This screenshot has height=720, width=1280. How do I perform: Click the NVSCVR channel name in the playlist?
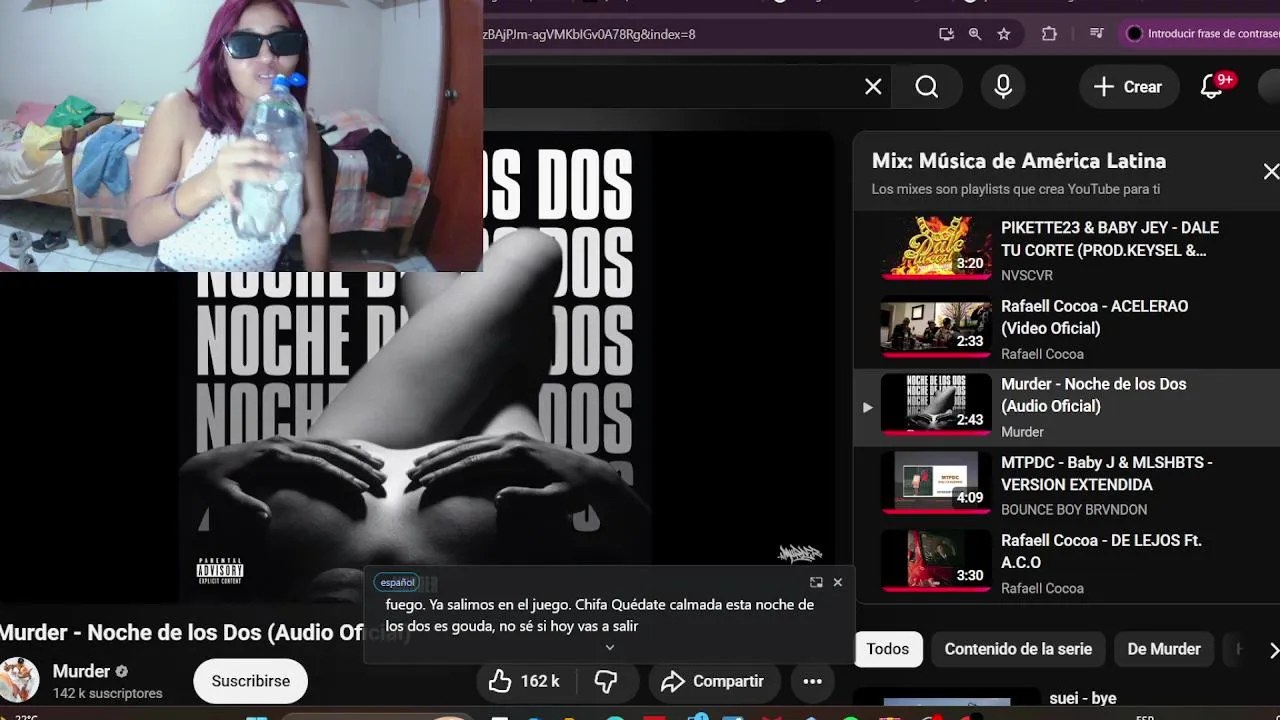pos(1027,275)
